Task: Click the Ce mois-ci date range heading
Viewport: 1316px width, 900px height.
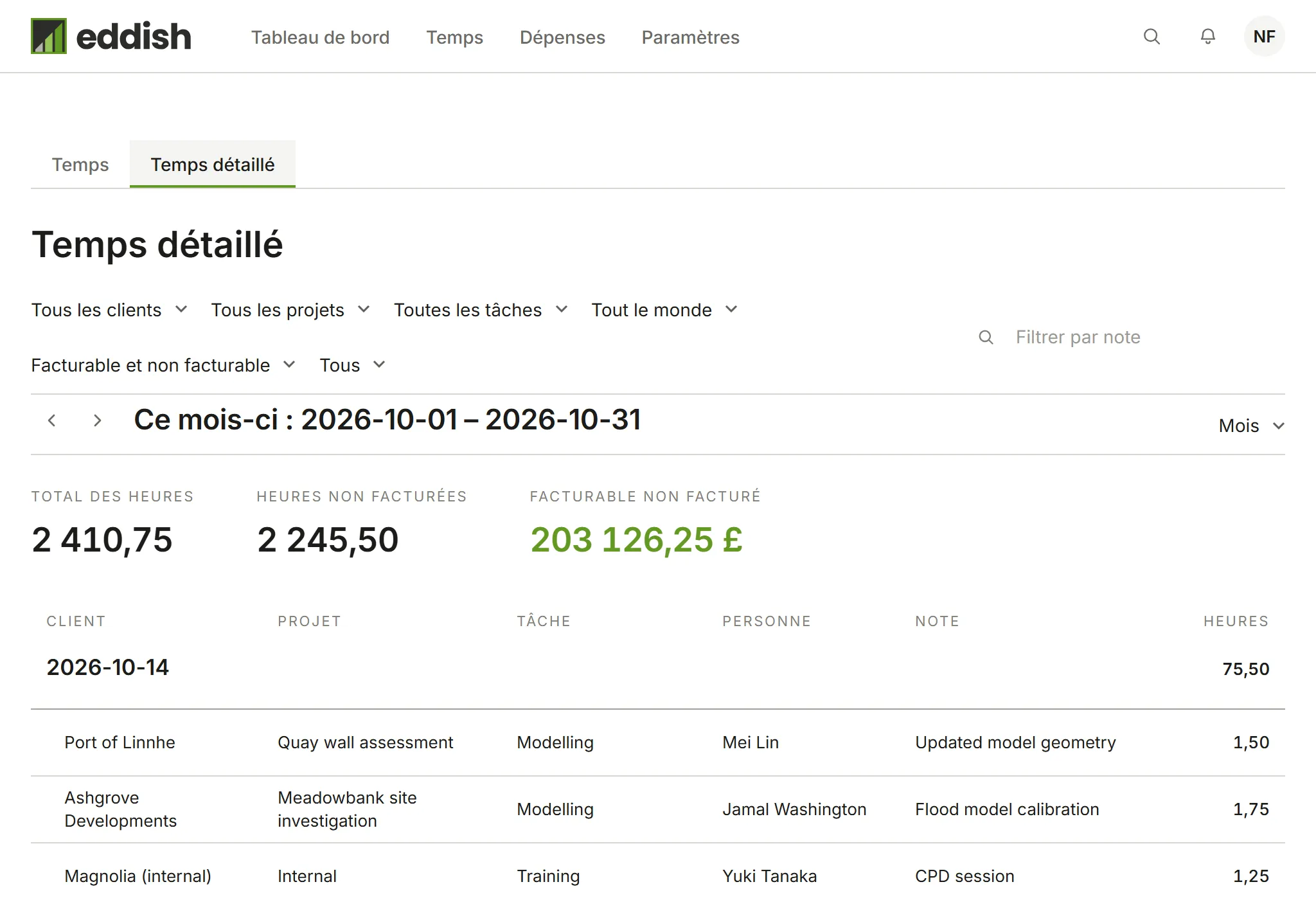Action: pos(387,420)
